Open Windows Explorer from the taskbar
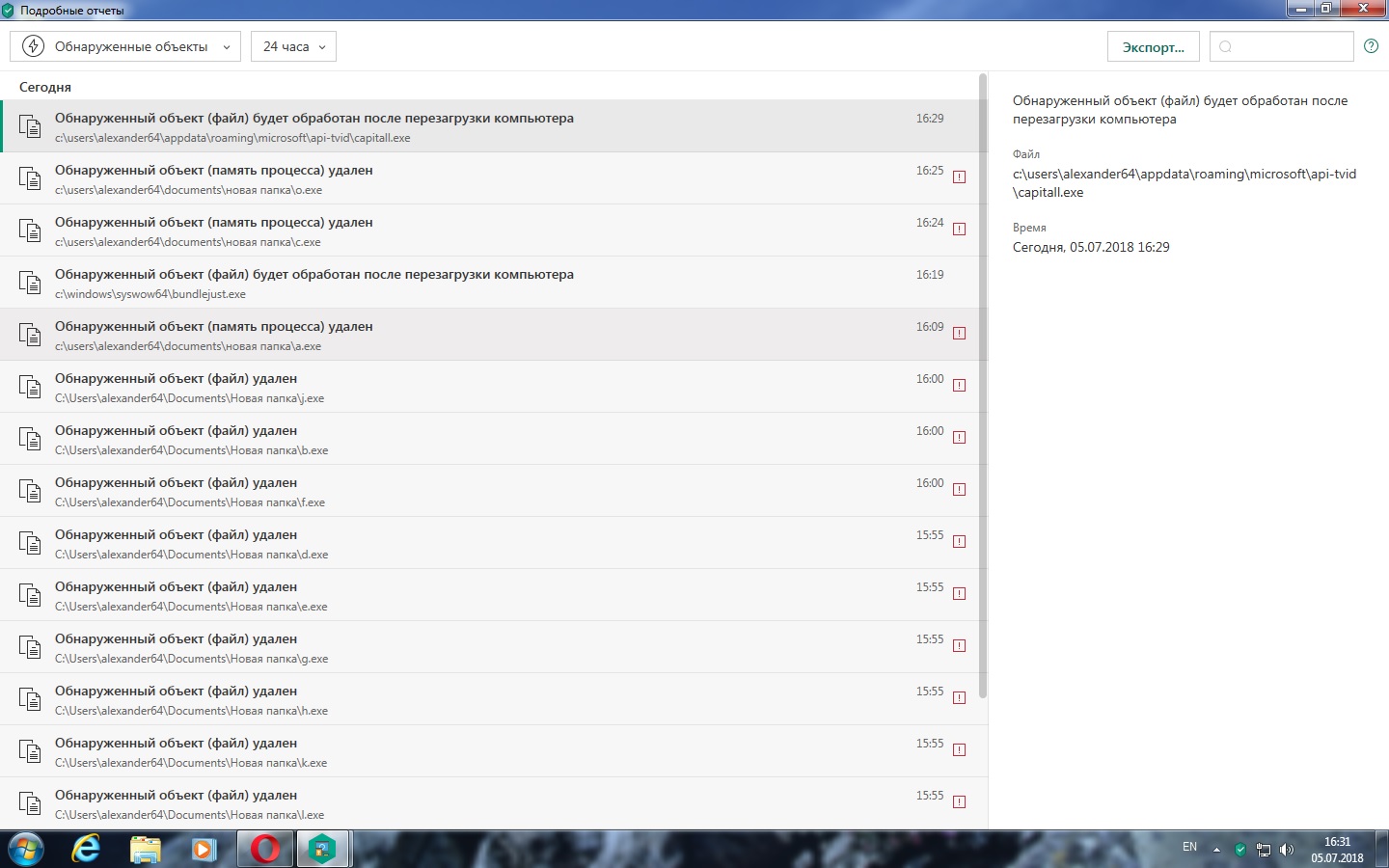Viewport: 1389px width, 868px height. click(146, 849)
